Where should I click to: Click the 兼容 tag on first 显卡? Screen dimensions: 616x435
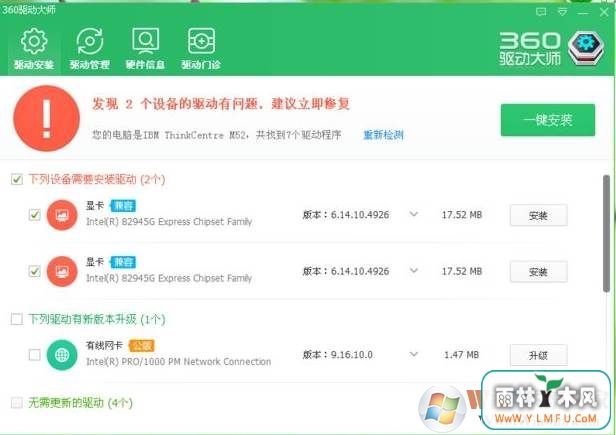123,206
